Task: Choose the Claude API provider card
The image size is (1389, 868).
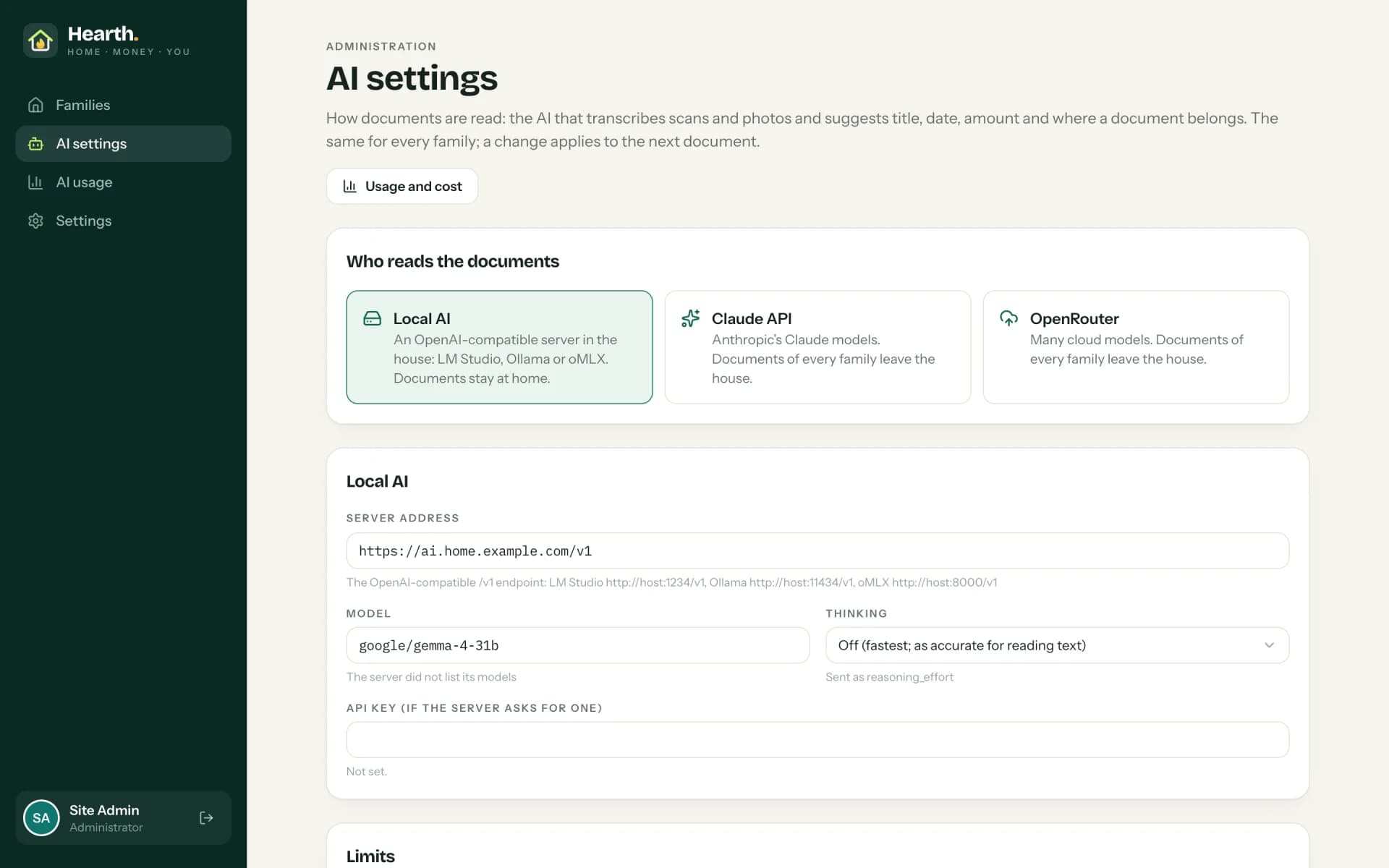Action: pyautogui.click(x=817, y=347)
